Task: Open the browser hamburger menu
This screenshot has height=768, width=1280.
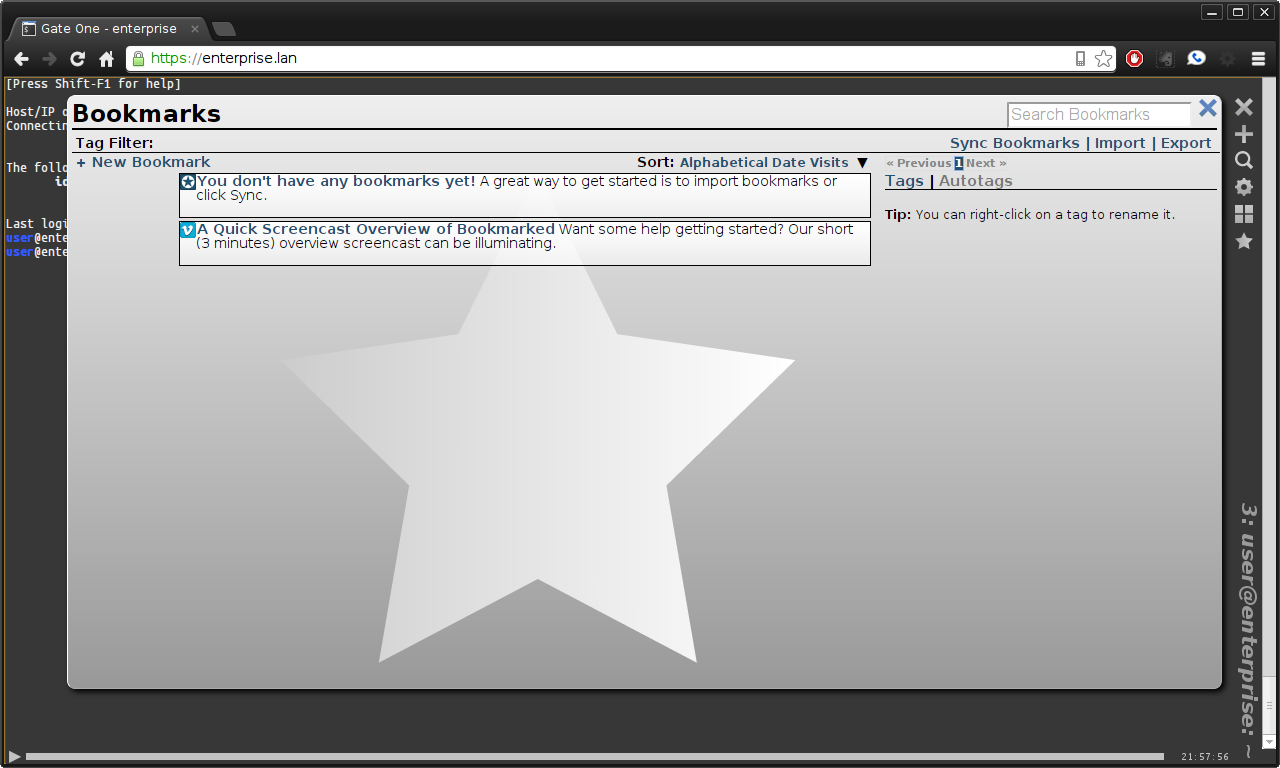Action: click(1258, 58)
